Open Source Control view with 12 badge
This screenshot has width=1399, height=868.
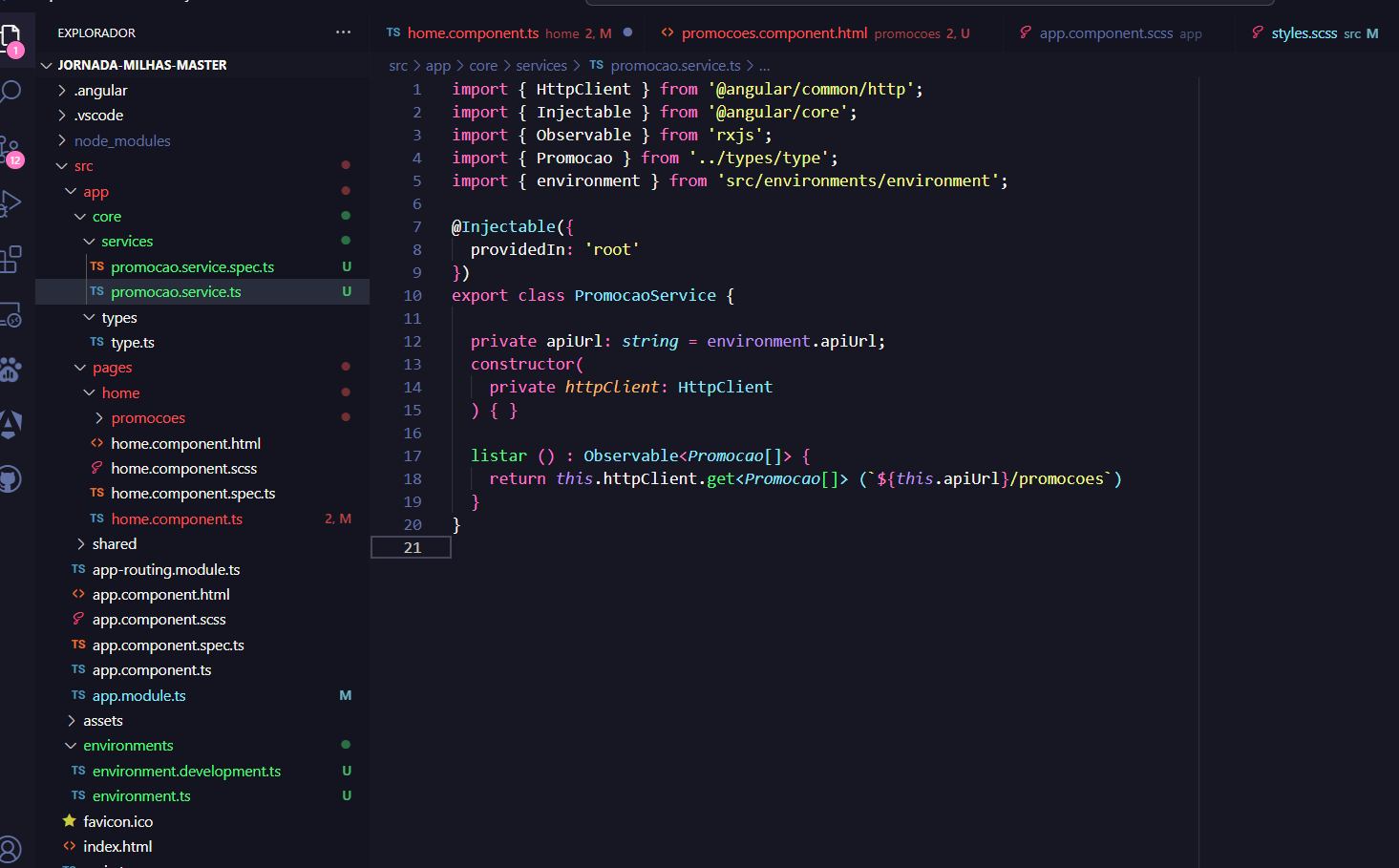click(x=11, y=151)
